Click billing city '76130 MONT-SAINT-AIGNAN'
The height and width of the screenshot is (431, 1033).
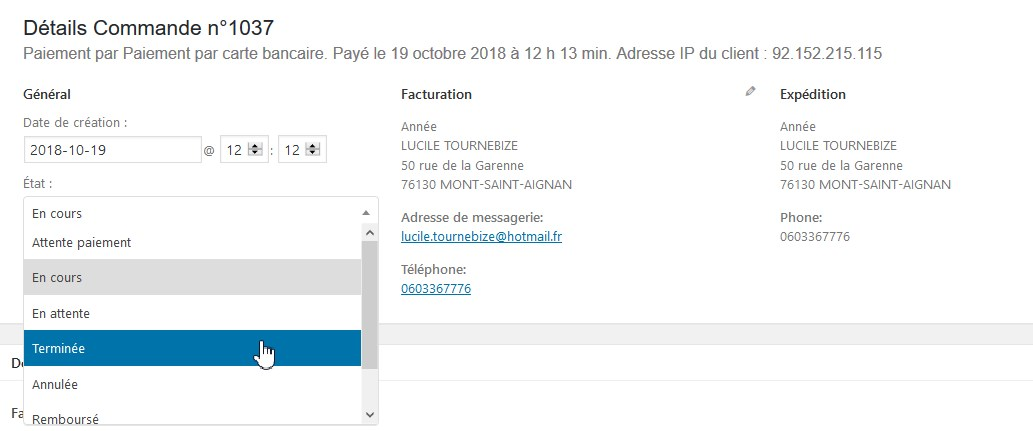pyautogui.click(x=486, y=185)
